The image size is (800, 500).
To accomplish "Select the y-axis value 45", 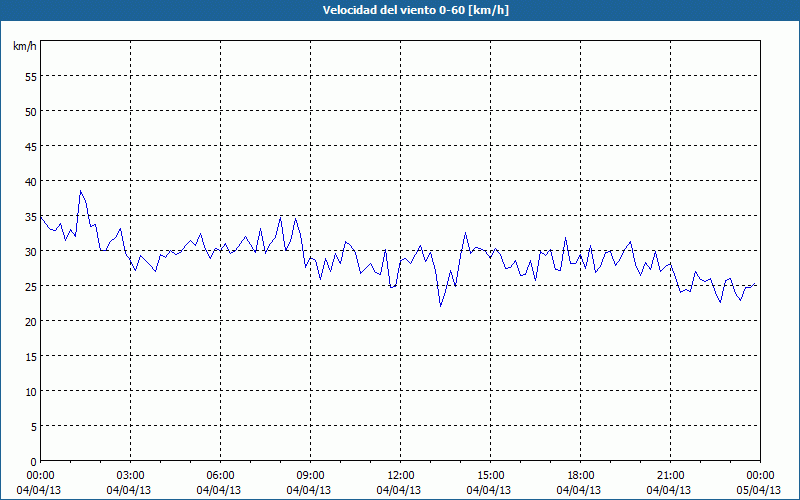I will 31,146.
